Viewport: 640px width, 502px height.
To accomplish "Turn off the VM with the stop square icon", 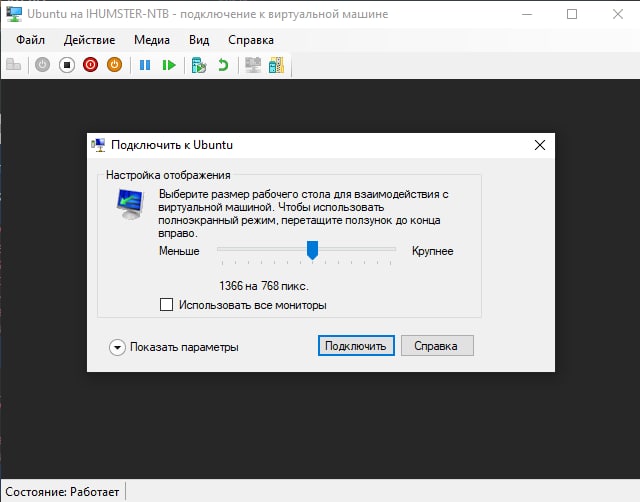I will pyautogui.click(x=67, y=65).
